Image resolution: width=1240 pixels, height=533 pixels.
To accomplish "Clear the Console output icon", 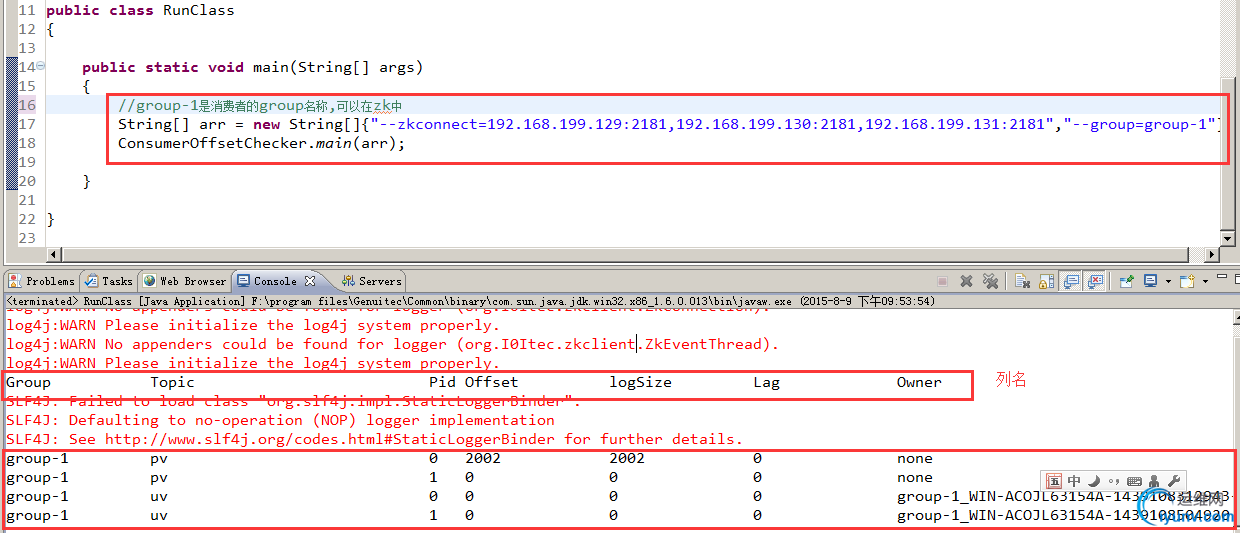I will point(1023,282).
